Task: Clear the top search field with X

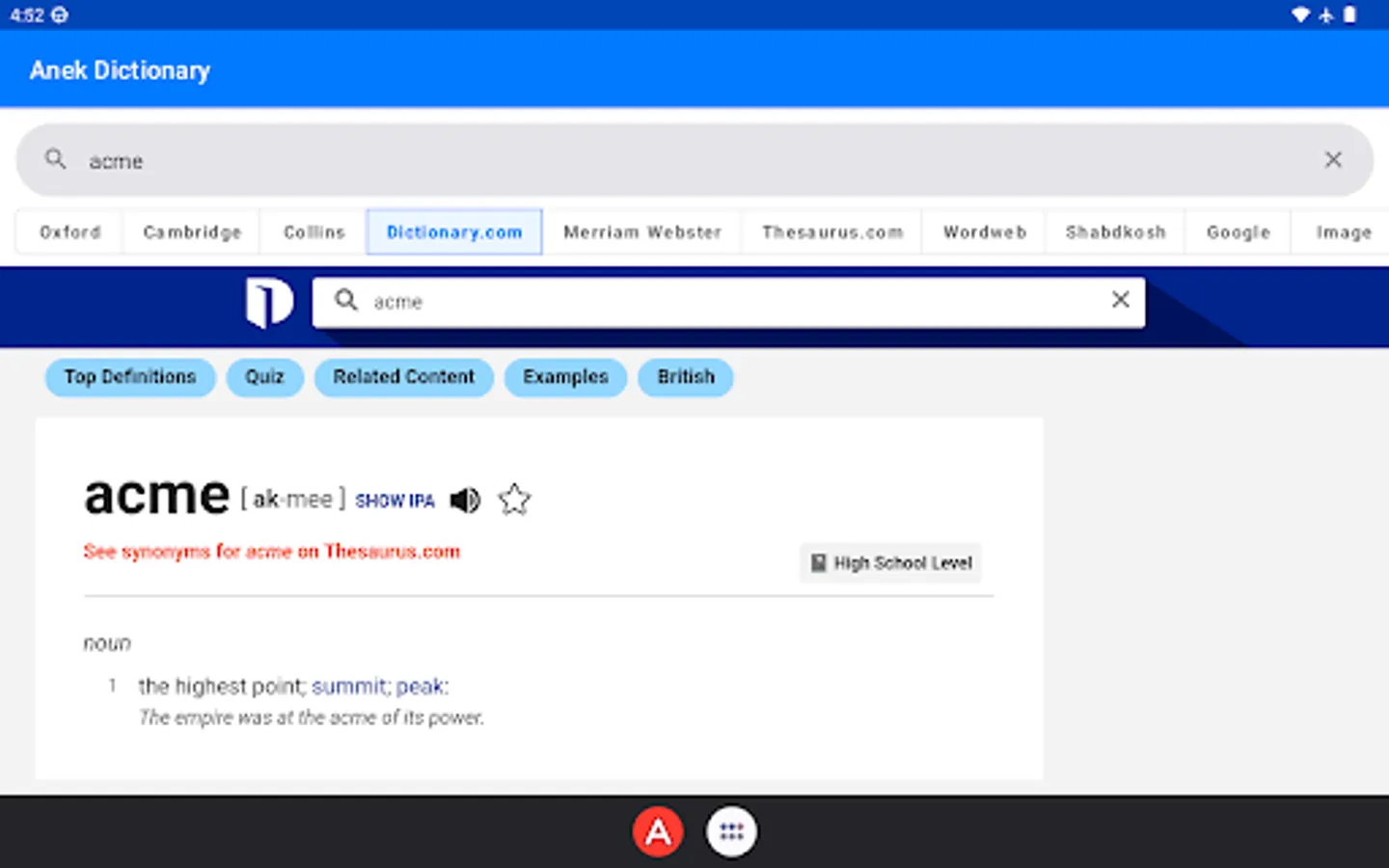Action: point(1333,160)
